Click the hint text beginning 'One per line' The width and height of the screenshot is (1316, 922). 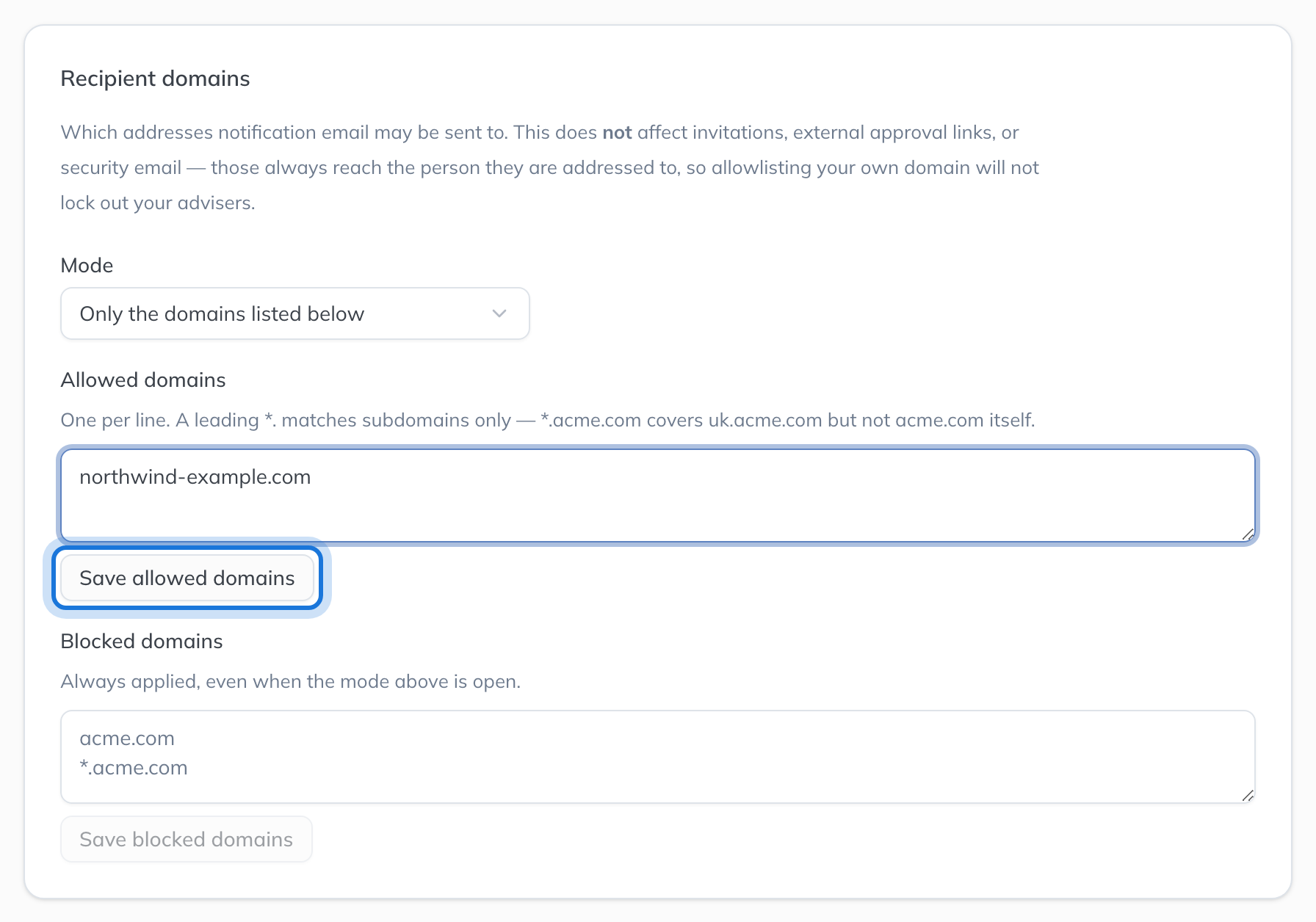pyautogui.click(x=548, y=420)
